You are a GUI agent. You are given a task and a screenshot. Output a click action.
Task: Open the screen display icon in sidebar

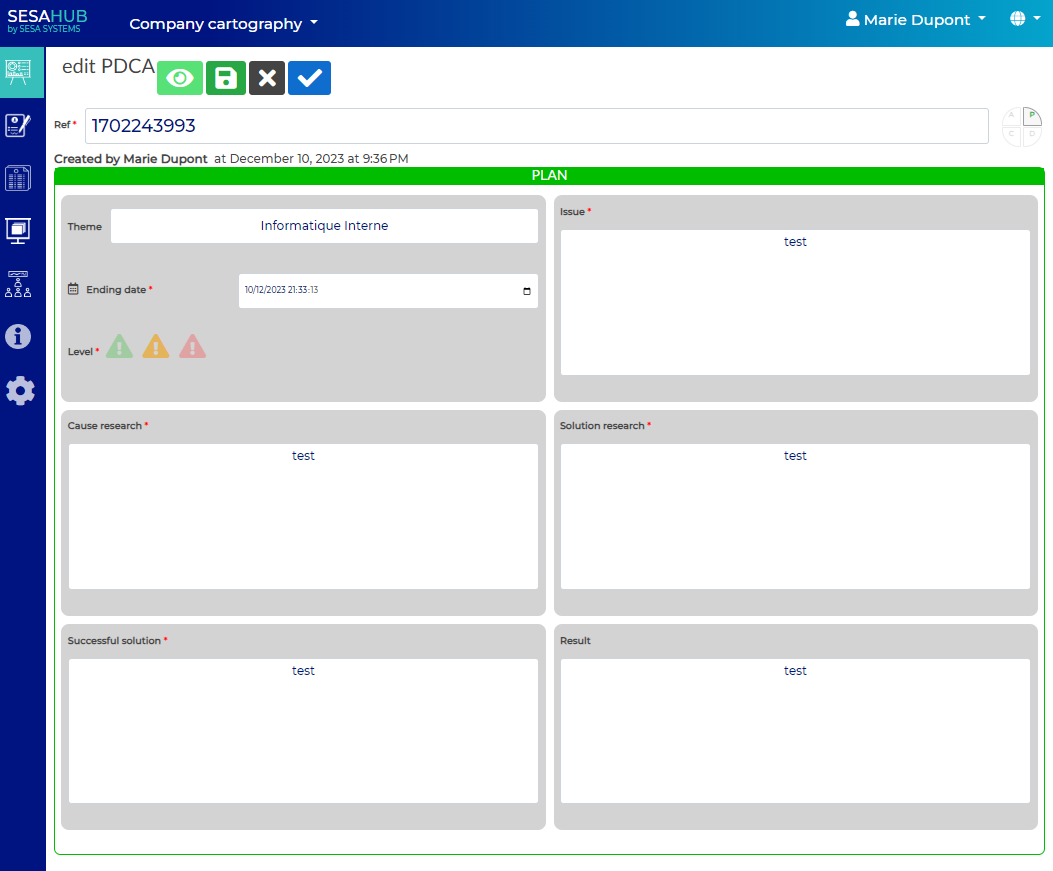[x=19, y=231]
